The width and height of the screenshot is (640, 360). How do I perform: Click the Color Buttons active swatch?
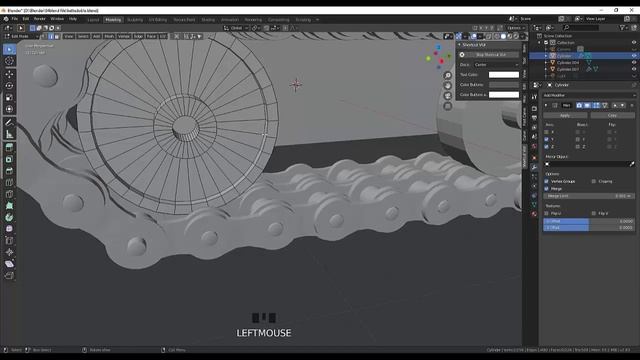(x=504, y=95)
